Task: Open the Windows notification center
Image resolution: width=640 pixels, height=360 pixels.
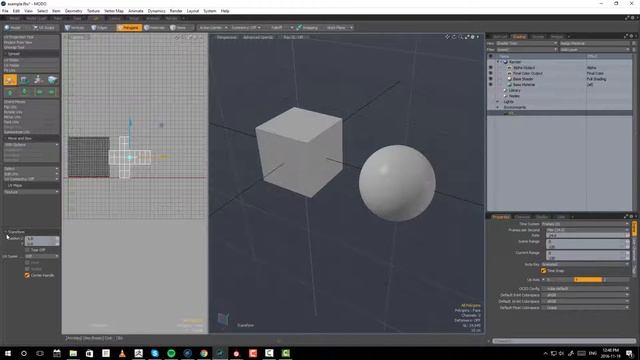Action: 630,353
